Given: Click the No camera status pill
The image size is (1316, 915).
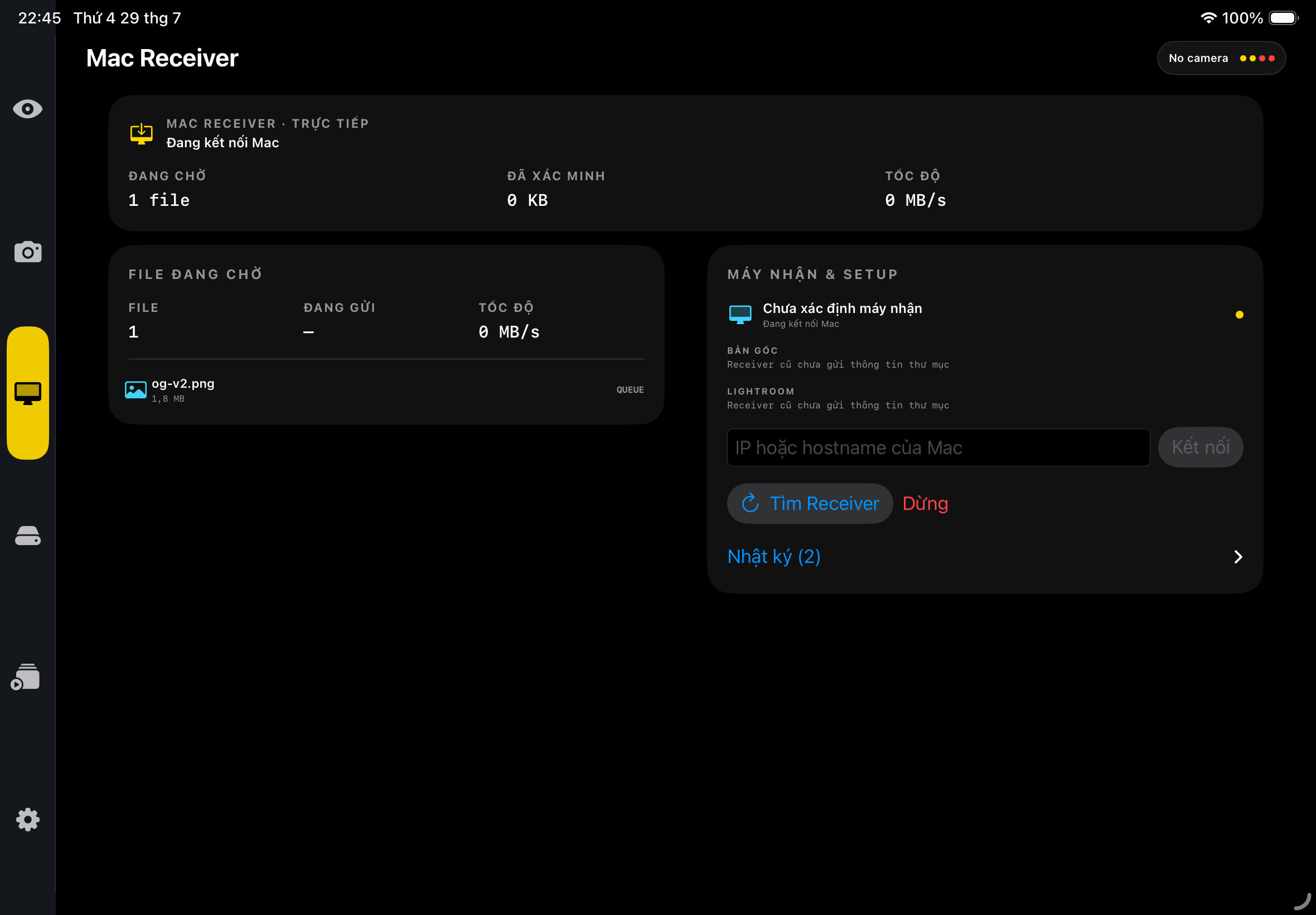Looking at the screenshot, I should pos(1221,58).
